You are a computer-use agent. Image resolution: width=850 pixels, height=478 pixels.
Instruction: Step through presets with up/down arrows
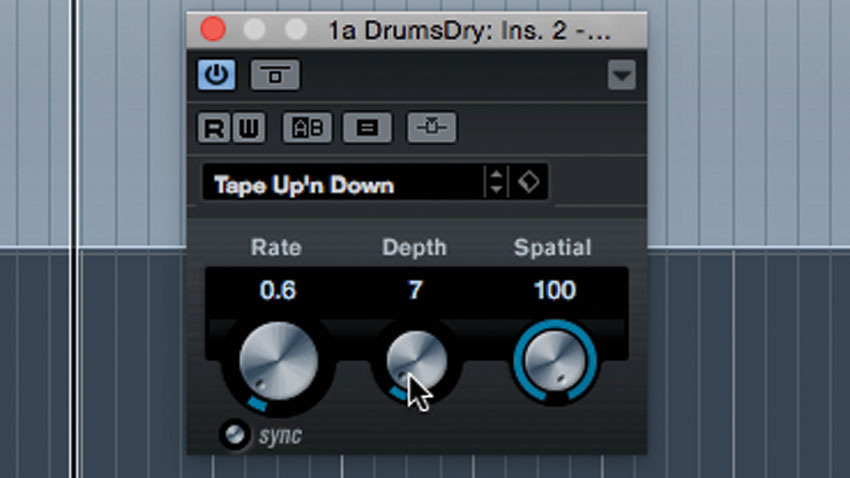[x=496, y=182]
